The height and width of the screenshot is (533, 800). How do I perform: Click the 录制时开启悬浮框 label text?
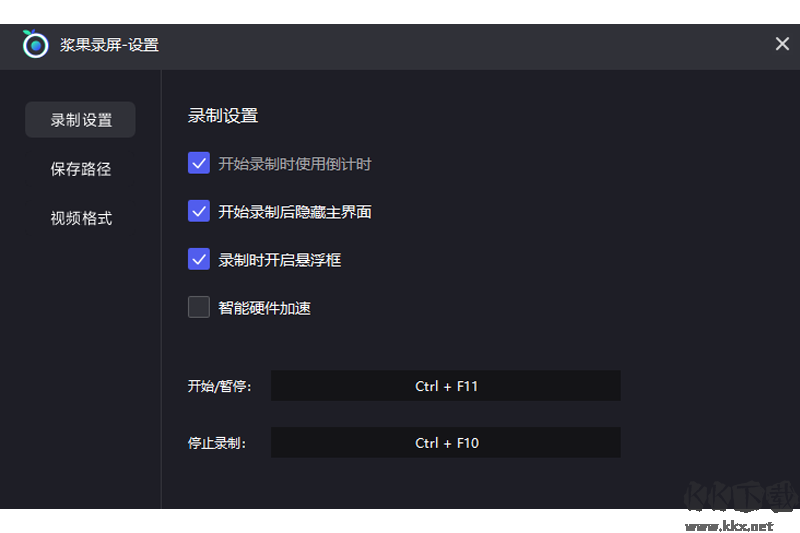(x=280, y=260)
